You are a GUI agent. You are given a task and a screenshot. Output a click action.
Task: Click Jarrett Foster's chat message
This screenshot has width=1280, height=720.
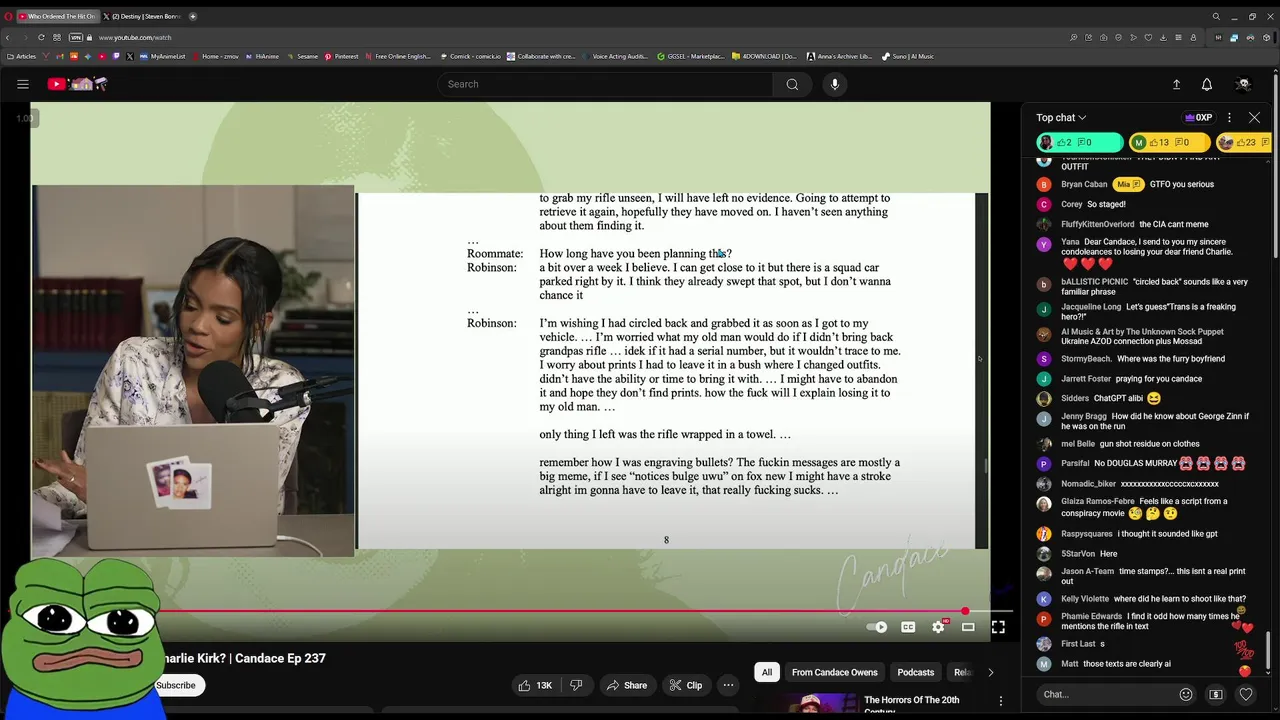click(1158, 379)
